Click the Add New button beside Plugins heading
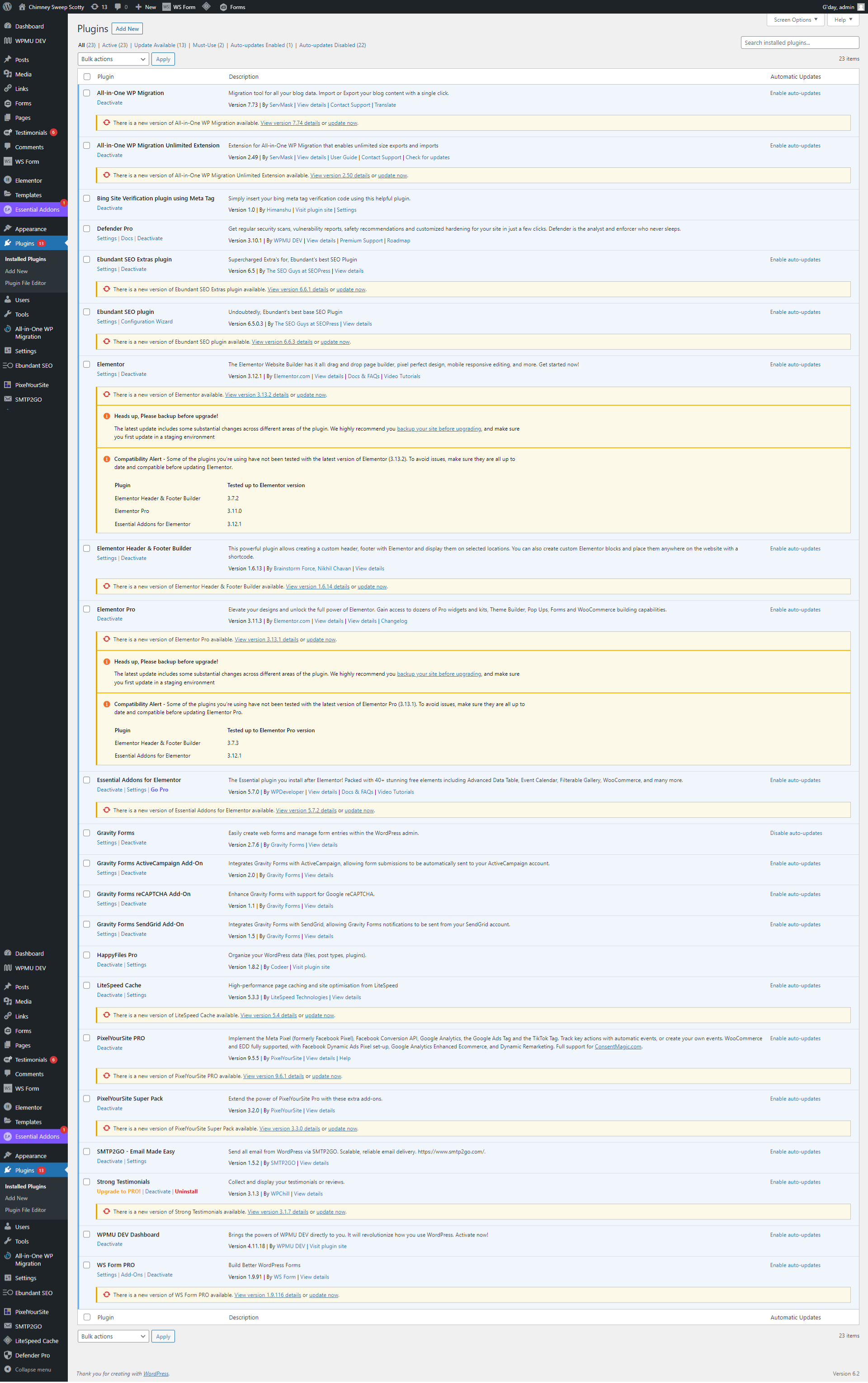 [x=127, y=28]
